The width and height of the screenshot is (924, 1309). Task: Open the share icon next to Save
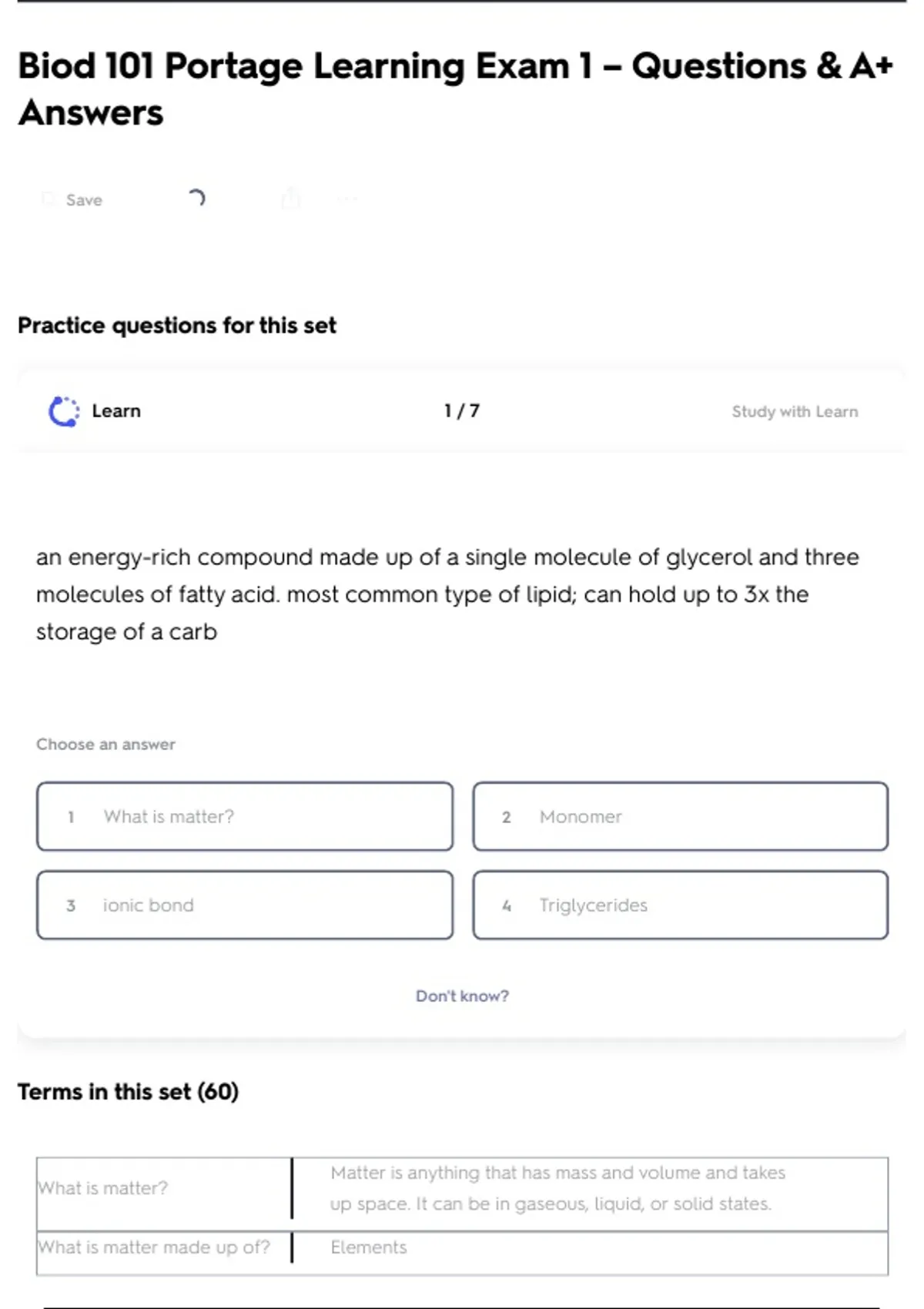[290, 199]
